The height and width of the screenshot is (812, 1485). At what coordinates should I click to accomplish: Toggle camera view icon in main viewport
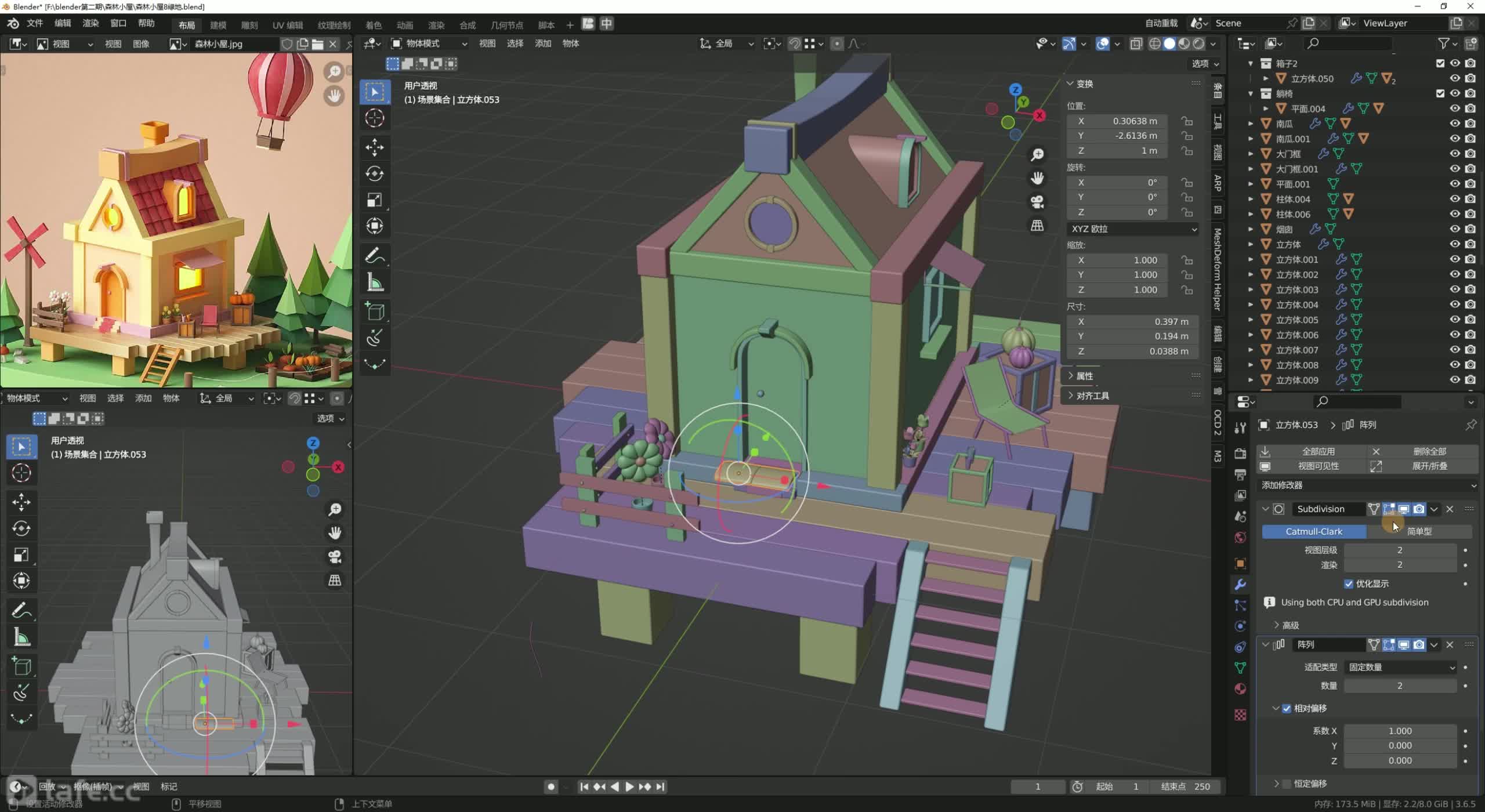click(1037, 202)
